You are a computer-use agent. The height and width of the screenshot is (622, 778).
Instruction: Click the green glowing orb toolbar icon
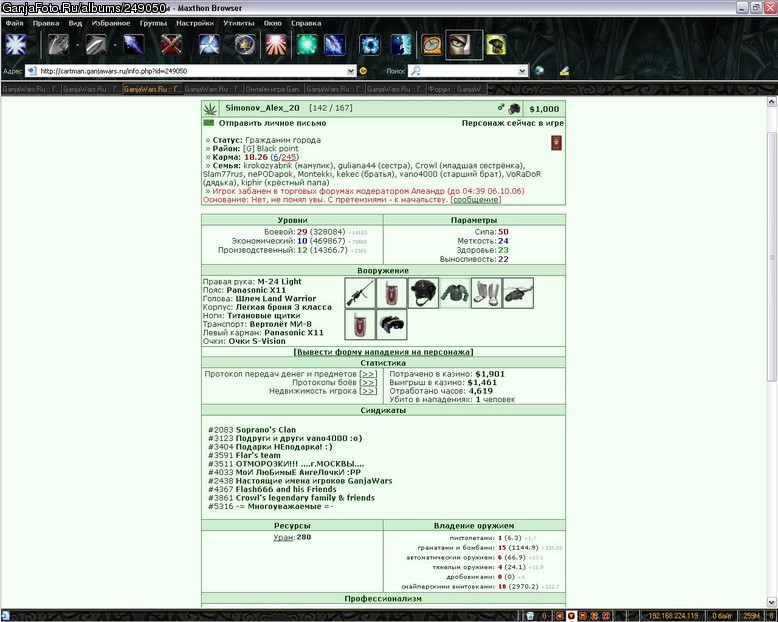click(307, 45)
